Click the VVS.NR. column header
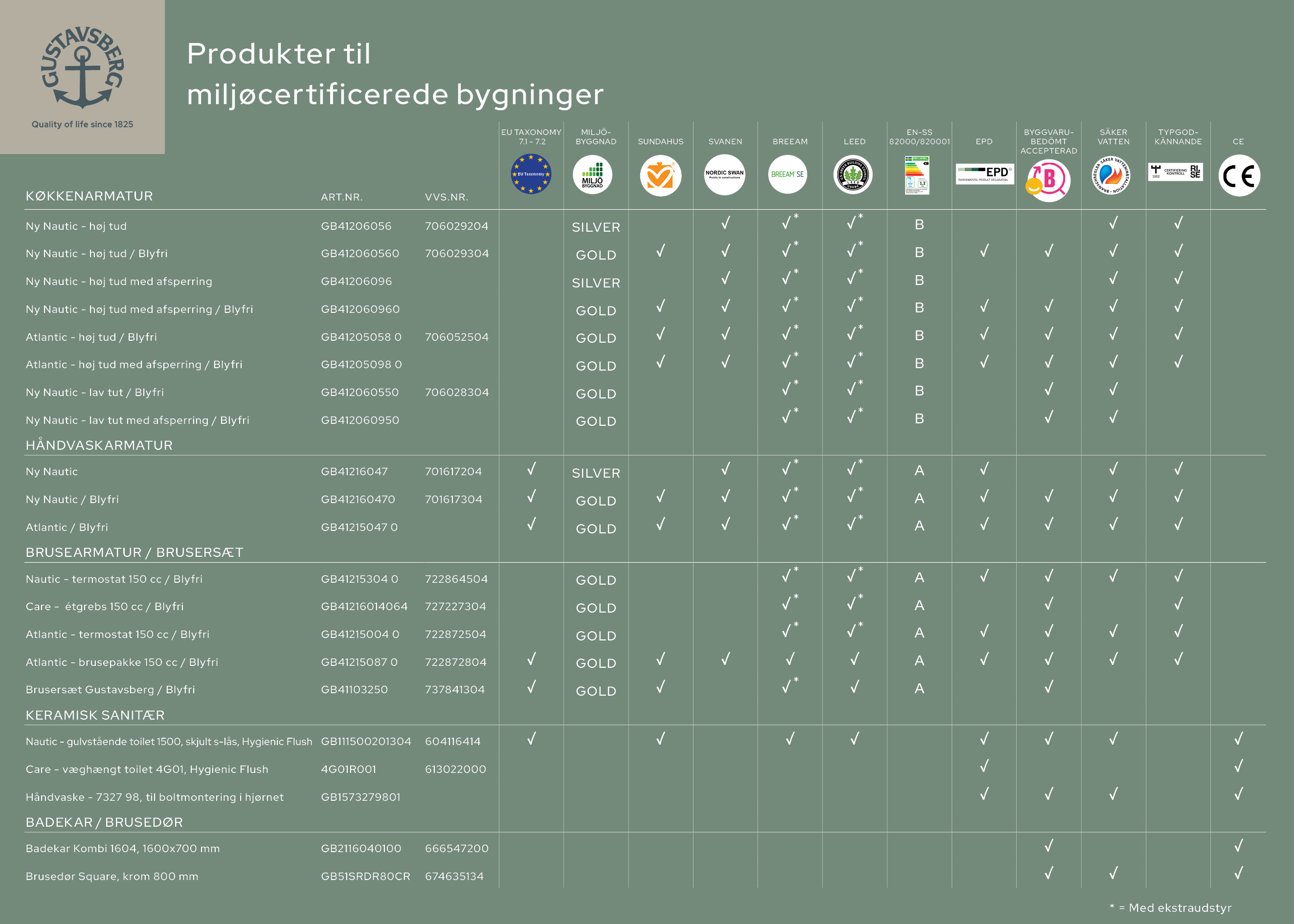This screenshot has width=1294, height=924. 446,197
